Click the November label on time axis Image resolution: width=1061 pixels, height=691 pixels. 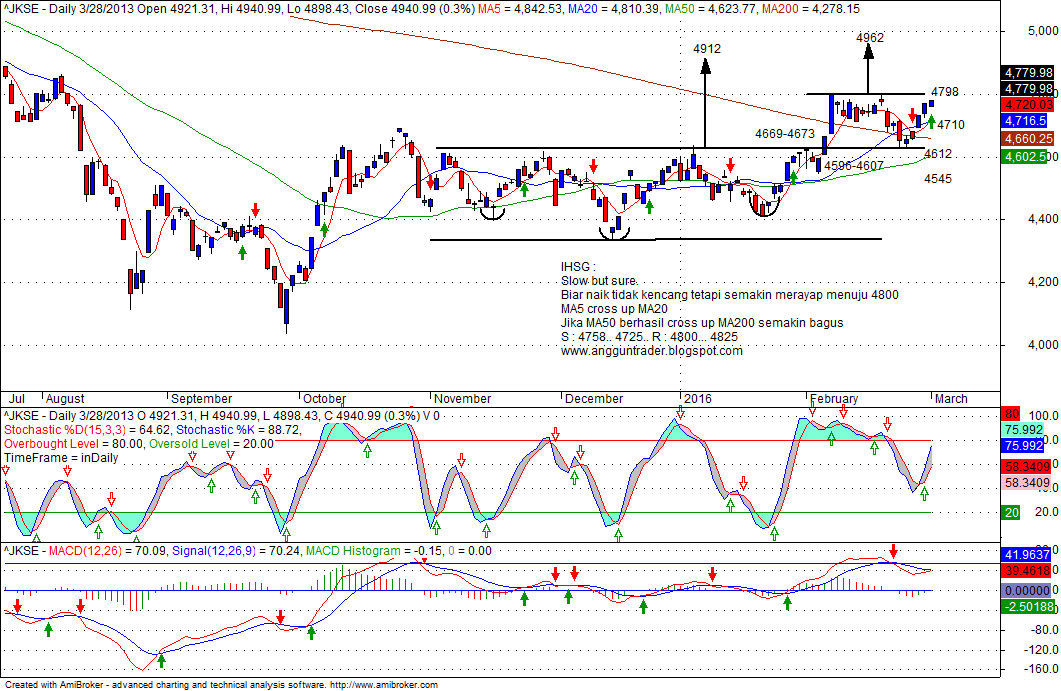462,399
